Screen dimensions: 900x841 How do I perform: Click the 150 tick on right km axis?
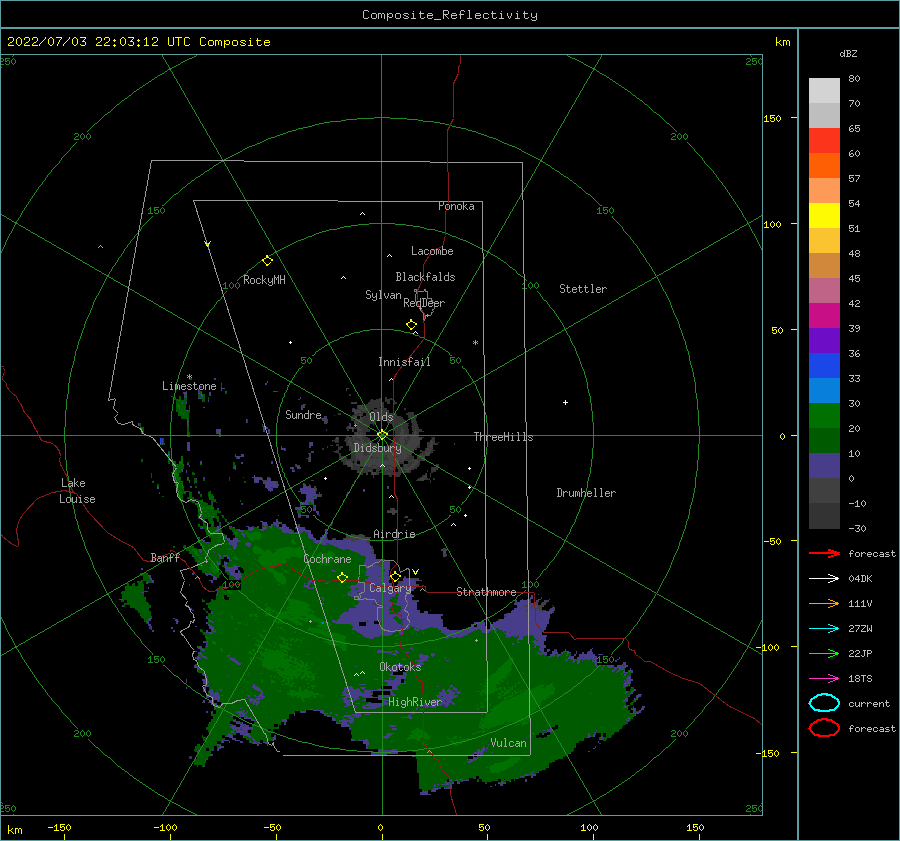pos(772,118)
